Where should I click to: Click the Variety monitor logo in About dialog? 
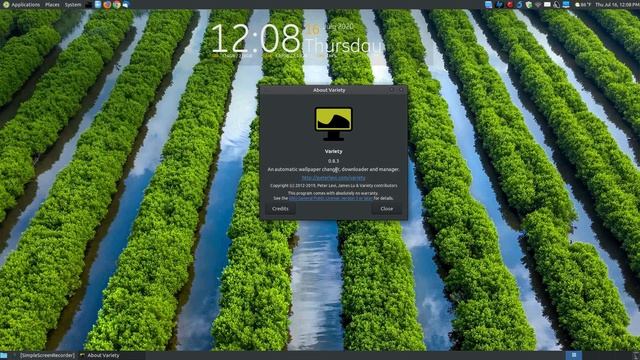pos(333,124)
